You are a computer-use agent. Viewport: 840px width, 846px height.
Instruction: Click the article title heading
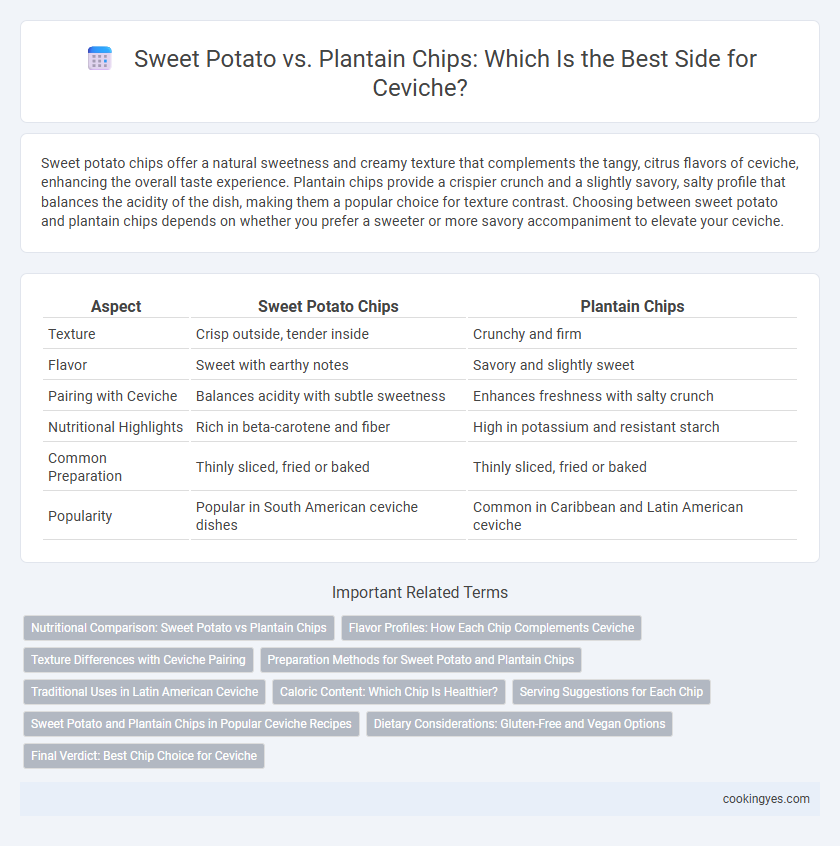[x=445, y=73]
